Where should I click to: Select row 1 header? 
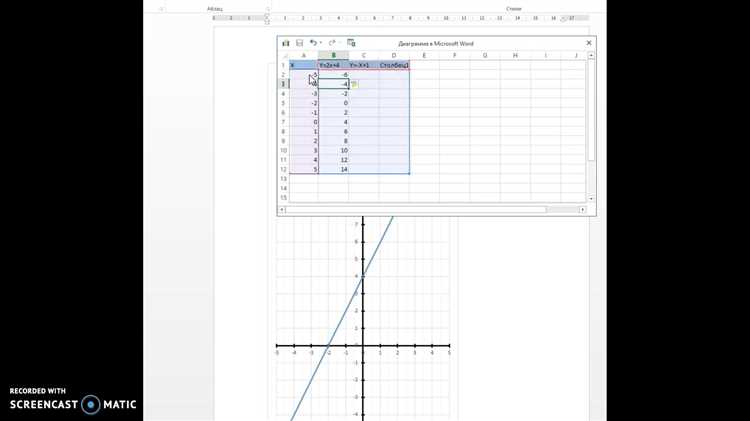[x=284, y=65]
